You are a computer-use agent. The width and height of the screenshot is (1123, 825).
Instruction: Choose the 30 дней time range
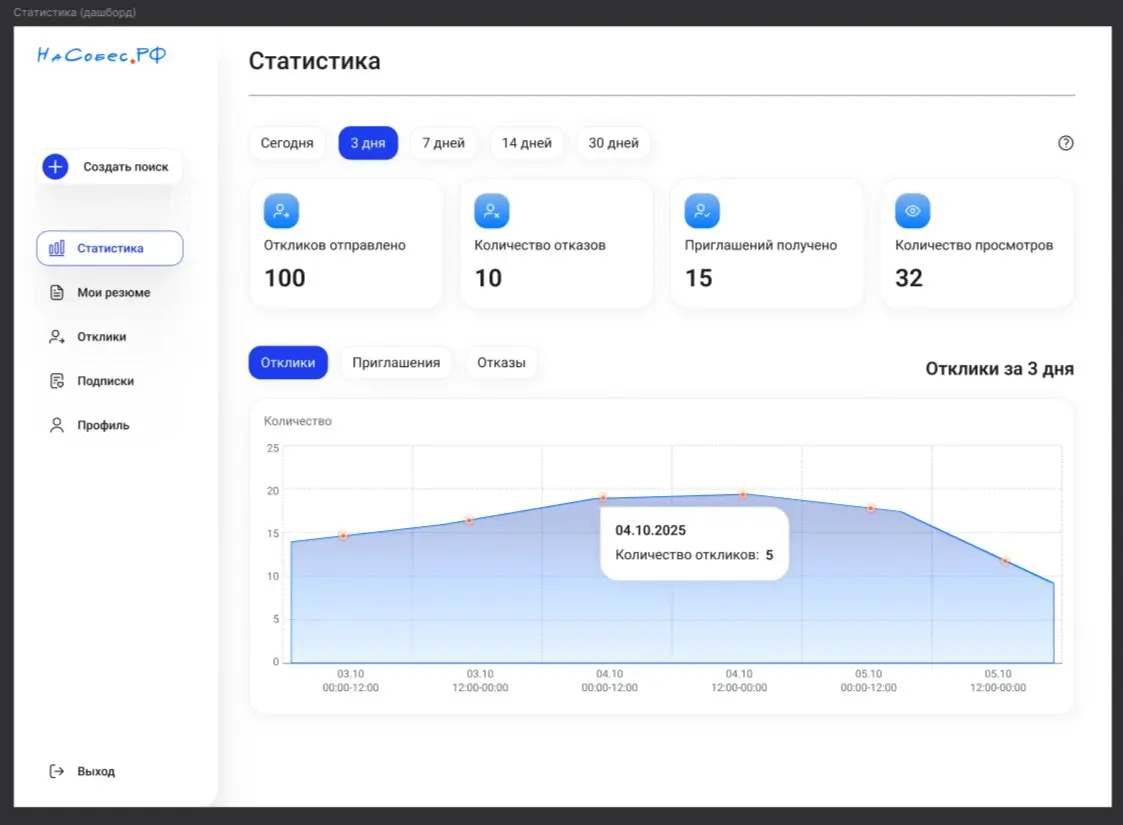click(x=613, y=143)
